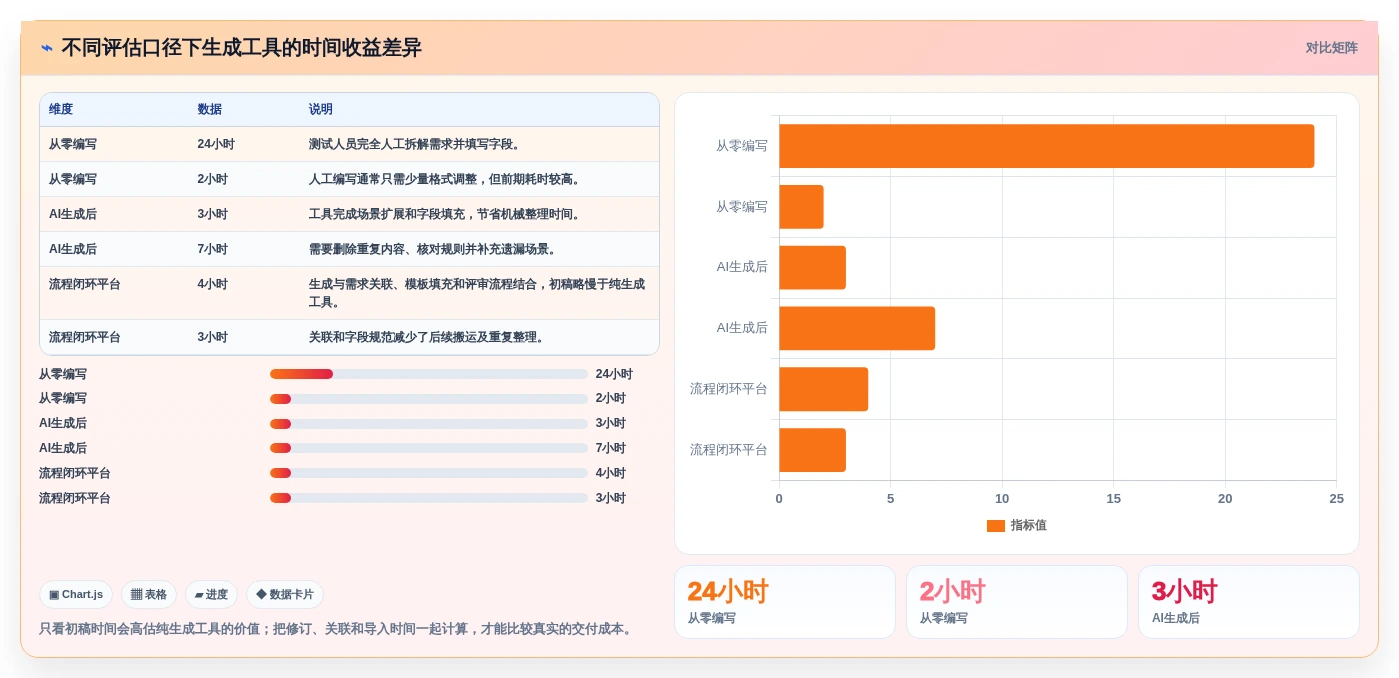Select the table row describing 测试人员完全人工拆解需求
Viewport: 1399px width, 678px height.
tap(349, 144)
